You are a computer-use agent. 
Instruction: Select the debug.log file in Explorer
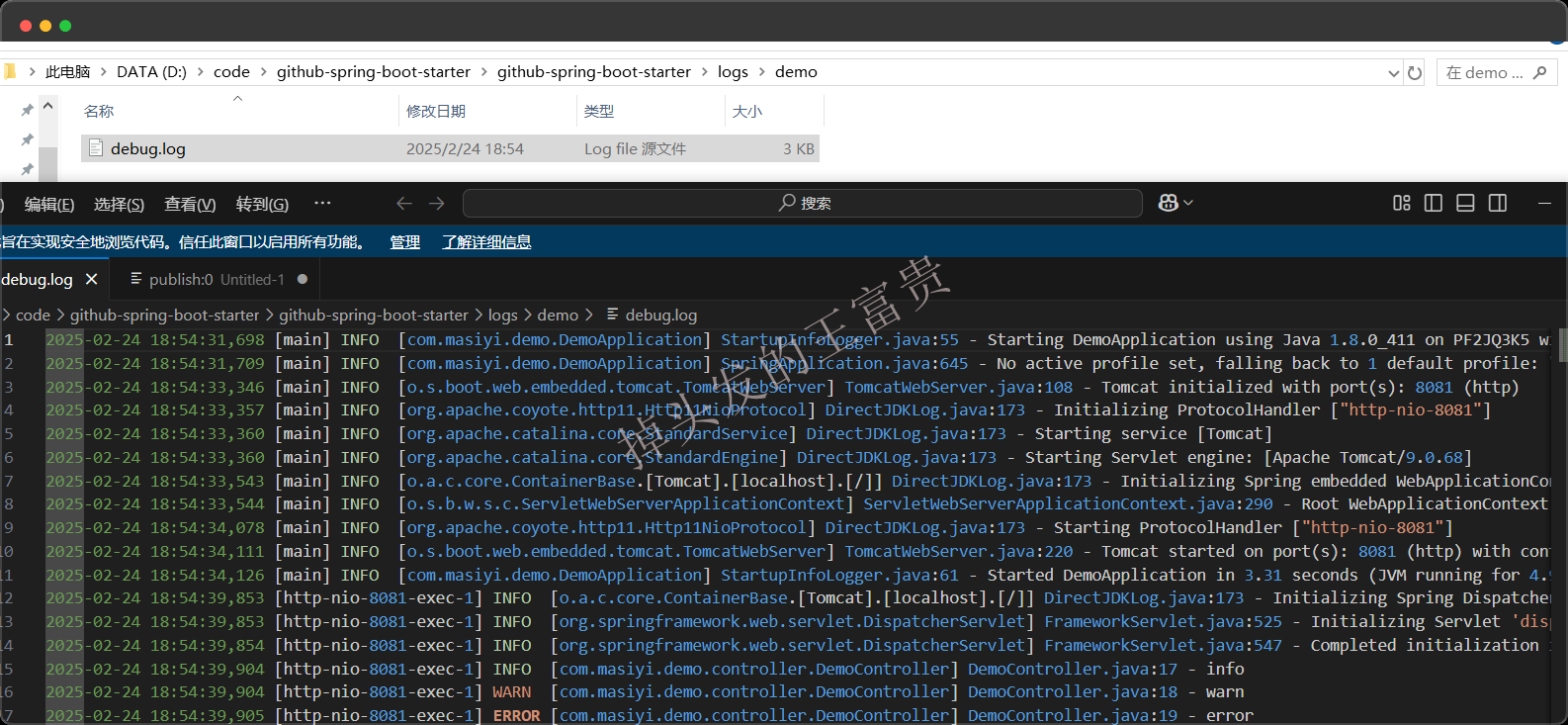(450, 148)
